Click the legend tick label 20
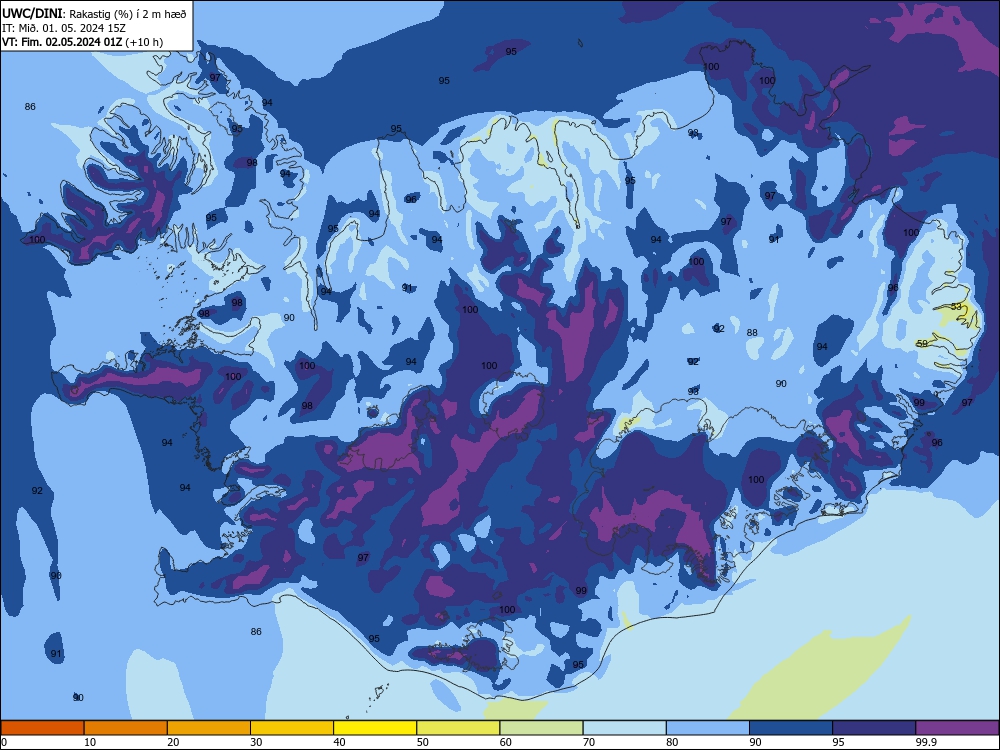Viewport: 1000px width, 750px height. click(173, 742)
